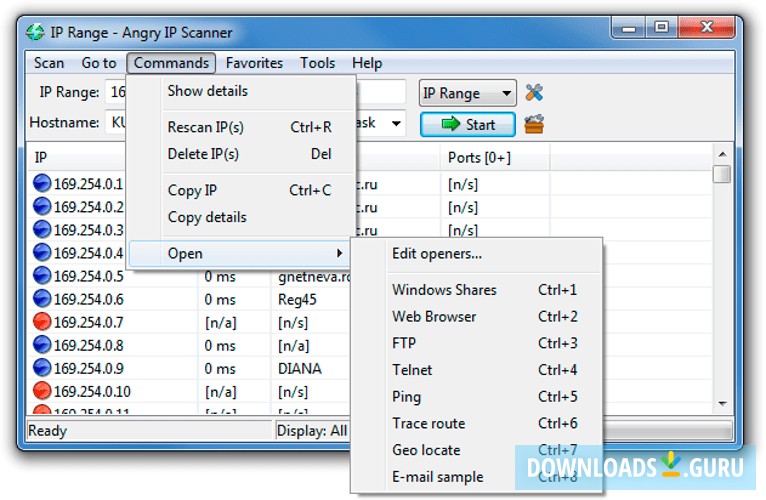Minimize the Angry IP Scanner window
This screenshot has width=766, height=500.
[628, 28]
